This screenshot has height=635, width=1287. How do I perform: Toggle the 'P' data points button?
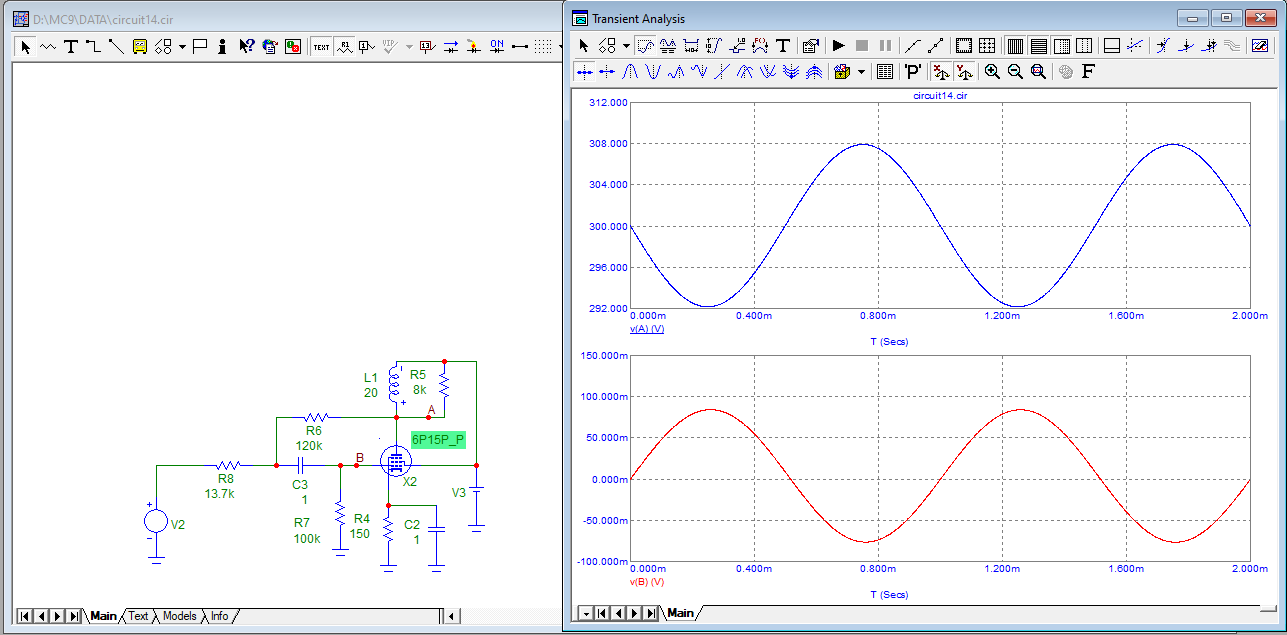pos(912,71)
